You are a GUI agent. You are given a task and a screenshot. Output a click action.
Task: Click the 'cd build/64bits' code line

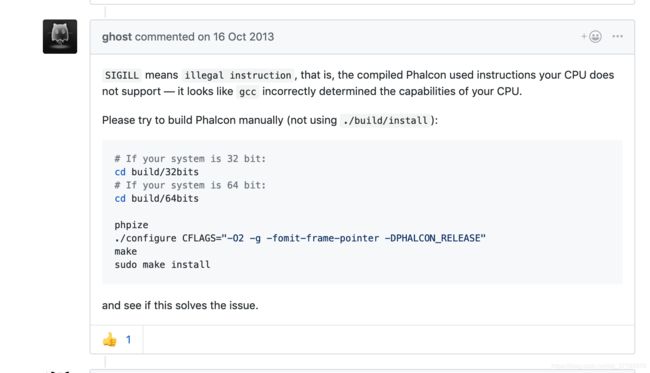click(x=157, y=199)
